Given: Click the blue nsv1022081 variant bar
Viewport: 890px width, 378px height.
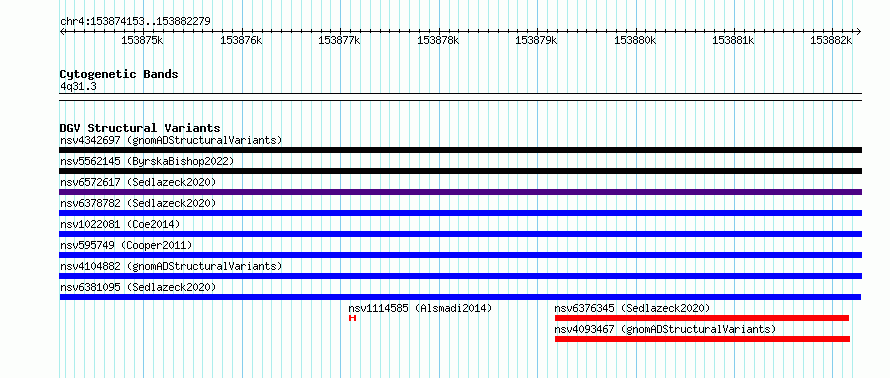Looking at the screenshot, I should (x=460, y=234).
